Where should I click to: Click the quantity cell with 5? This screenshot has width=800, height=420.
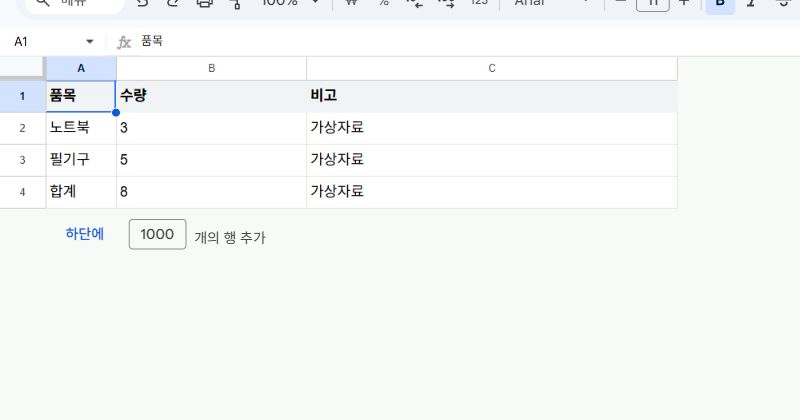(211, 160)
